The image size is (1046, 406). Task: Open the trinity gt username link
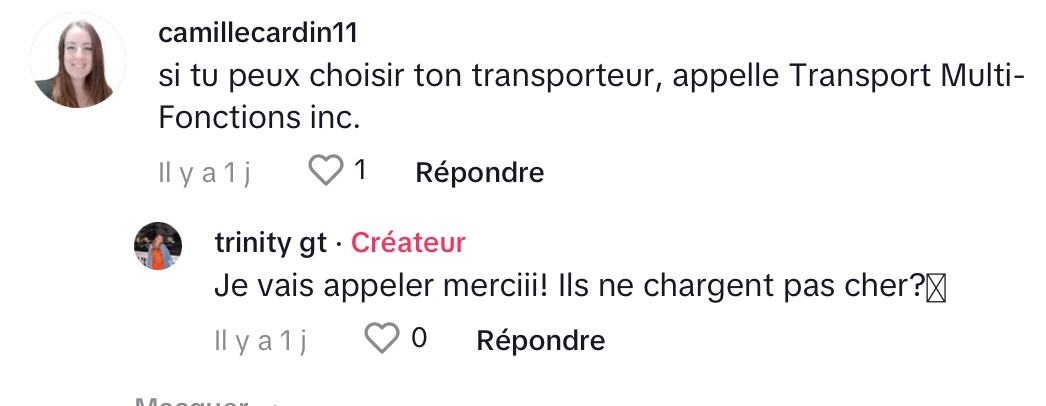270,243
